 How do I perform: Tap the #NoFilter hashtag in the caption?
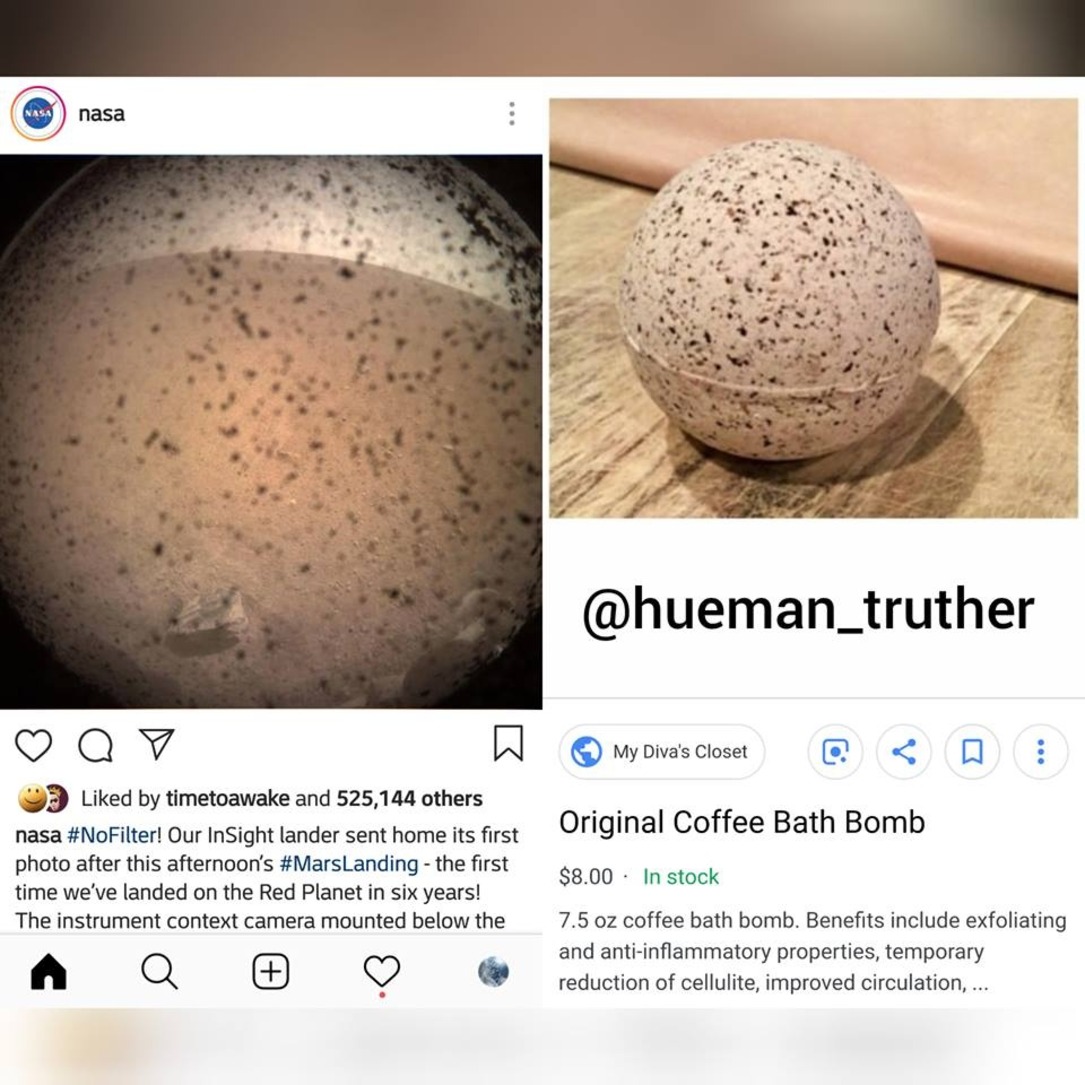click(x=112, y=835)
